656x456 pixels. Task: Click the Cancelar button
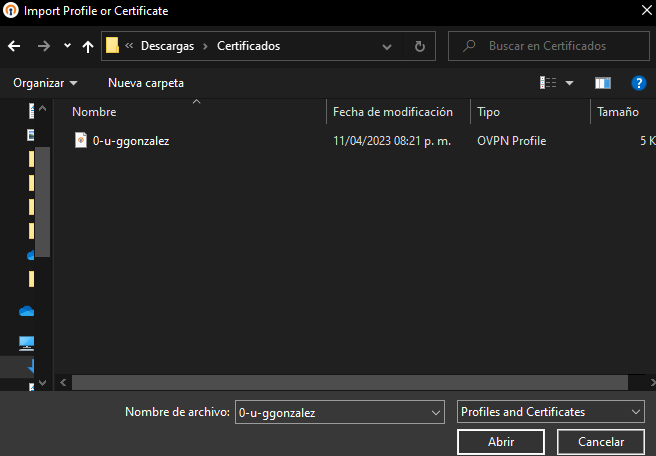(x=601, y=442)
